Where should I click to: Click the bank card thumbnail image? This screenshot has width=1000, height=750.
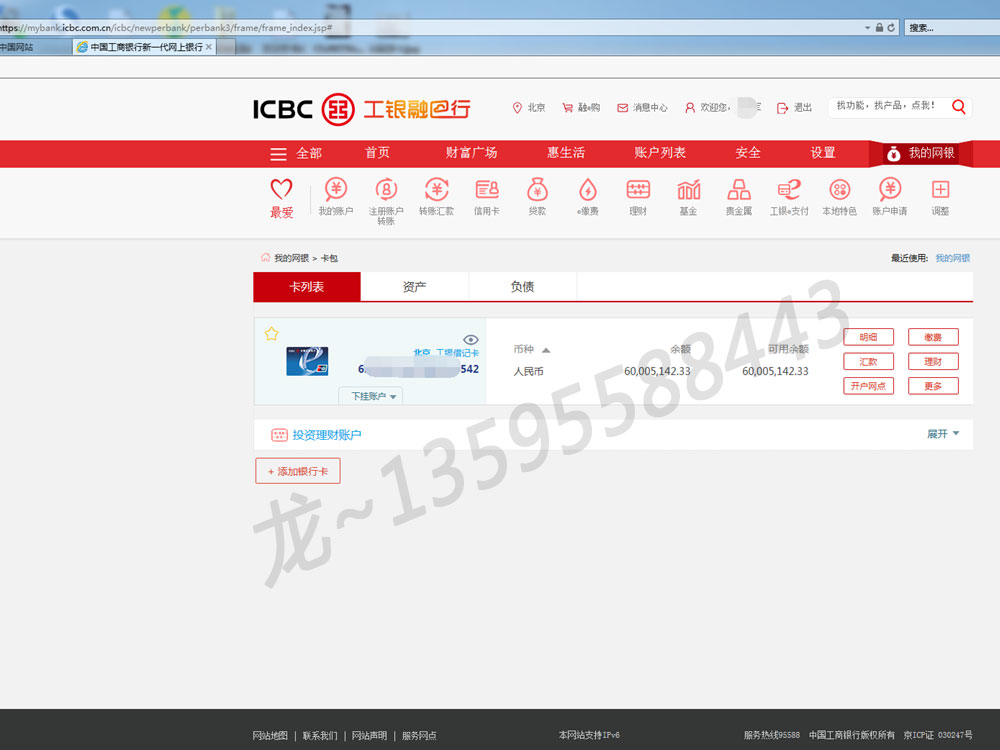coord(307,361)
